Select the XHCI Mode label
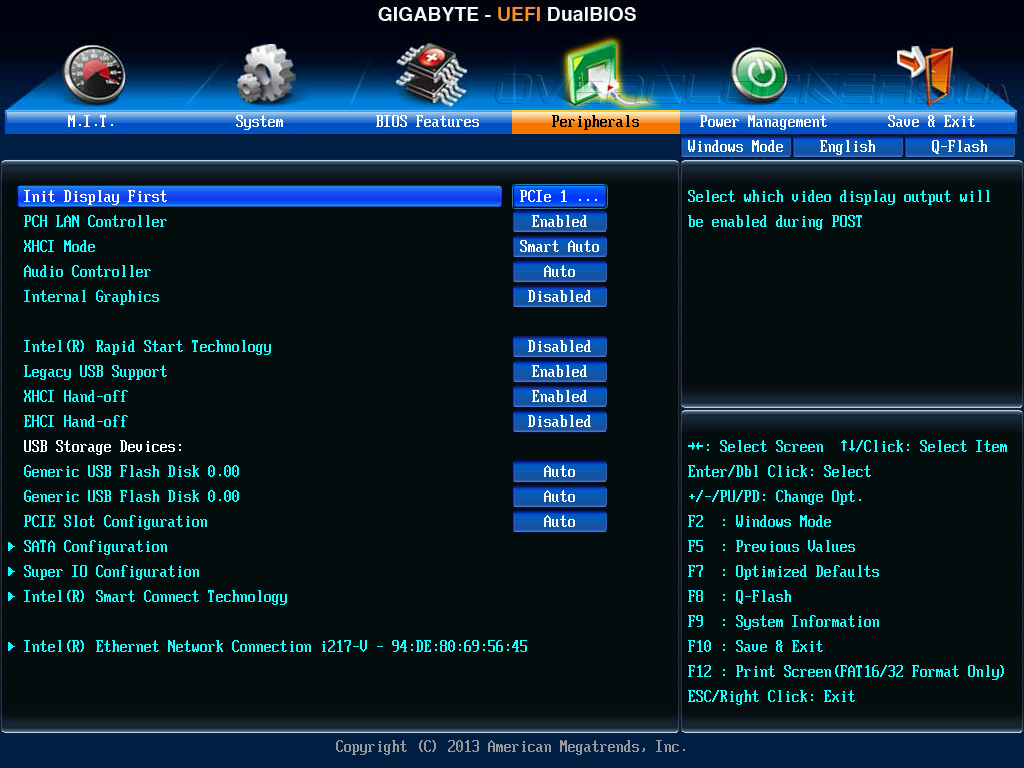The image size is (1024, 768). pyautogui.click(x=59, y=247)
